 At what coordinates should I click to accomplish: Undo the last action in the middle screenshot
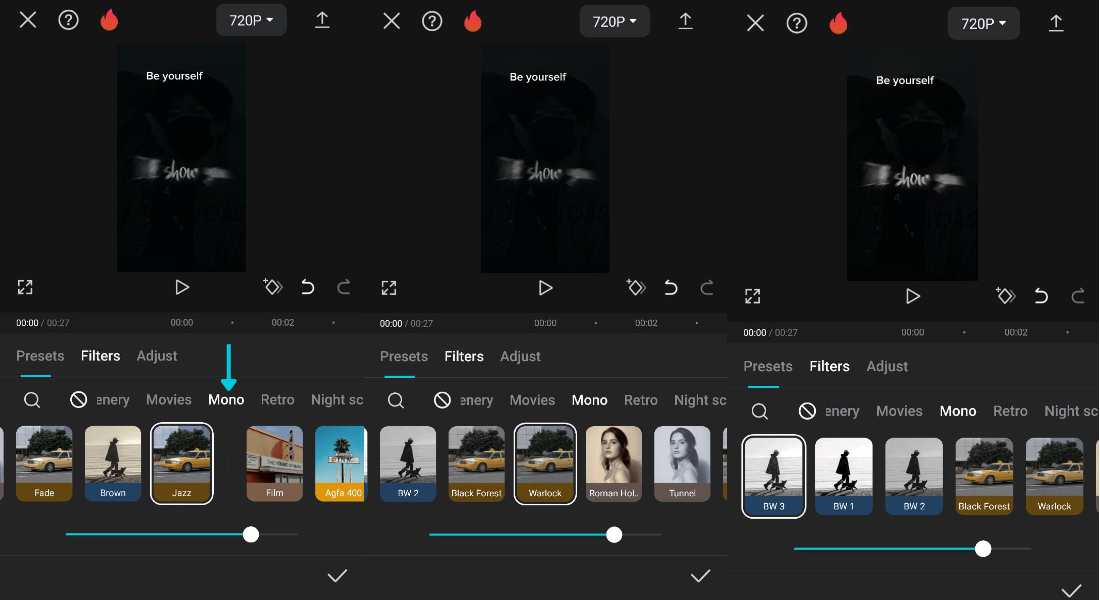(x=671, y=288)
